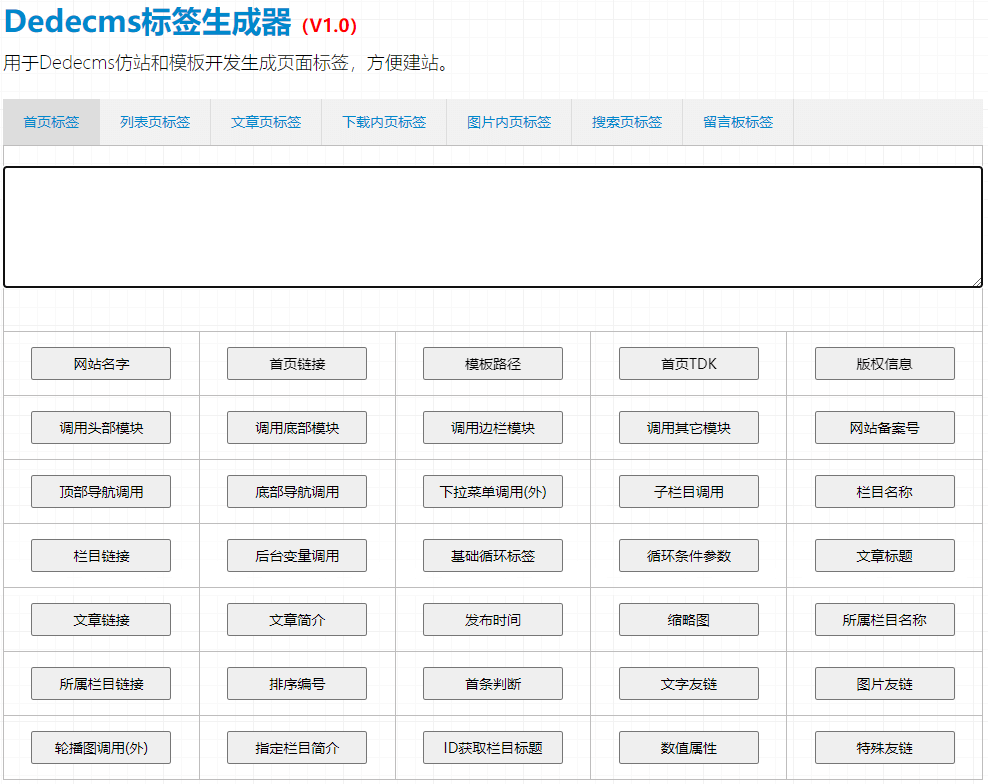Insert the 栏目链接 tag
Viewport: 988px width, 784px height.
click(101, 556)
